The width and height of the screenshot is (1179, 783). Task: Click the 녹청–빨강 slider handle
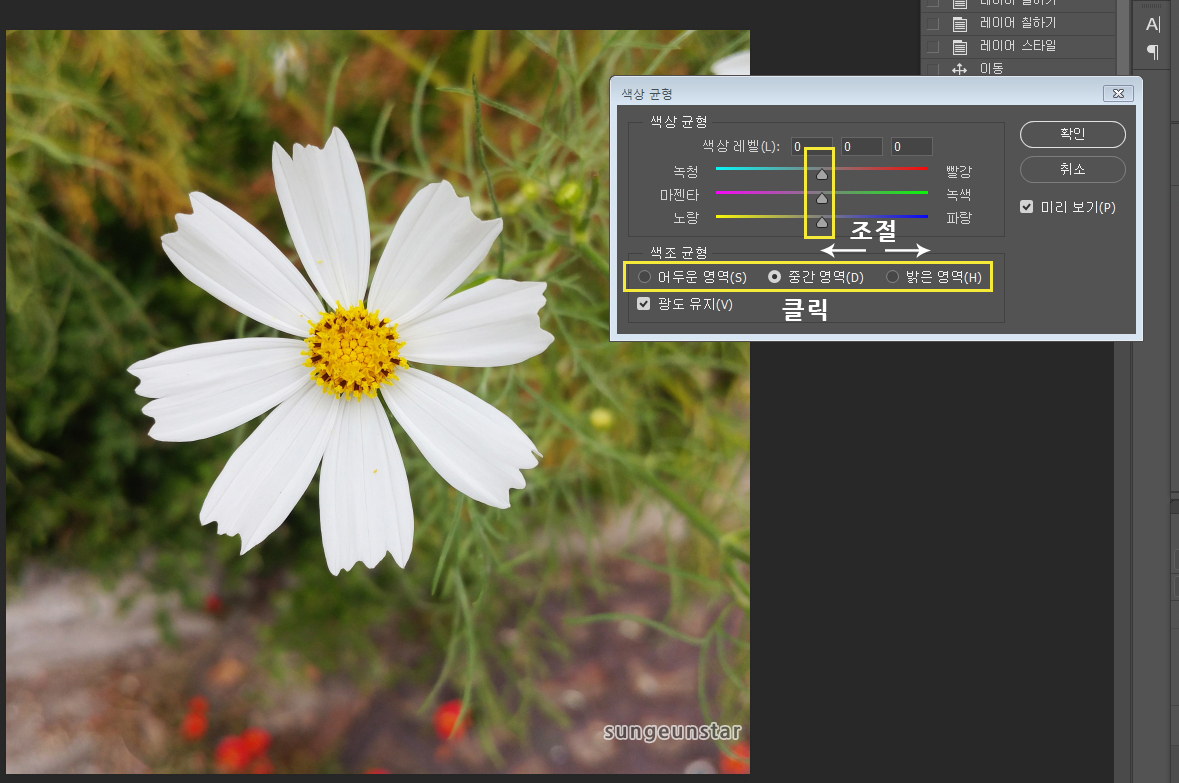point(822,175)
